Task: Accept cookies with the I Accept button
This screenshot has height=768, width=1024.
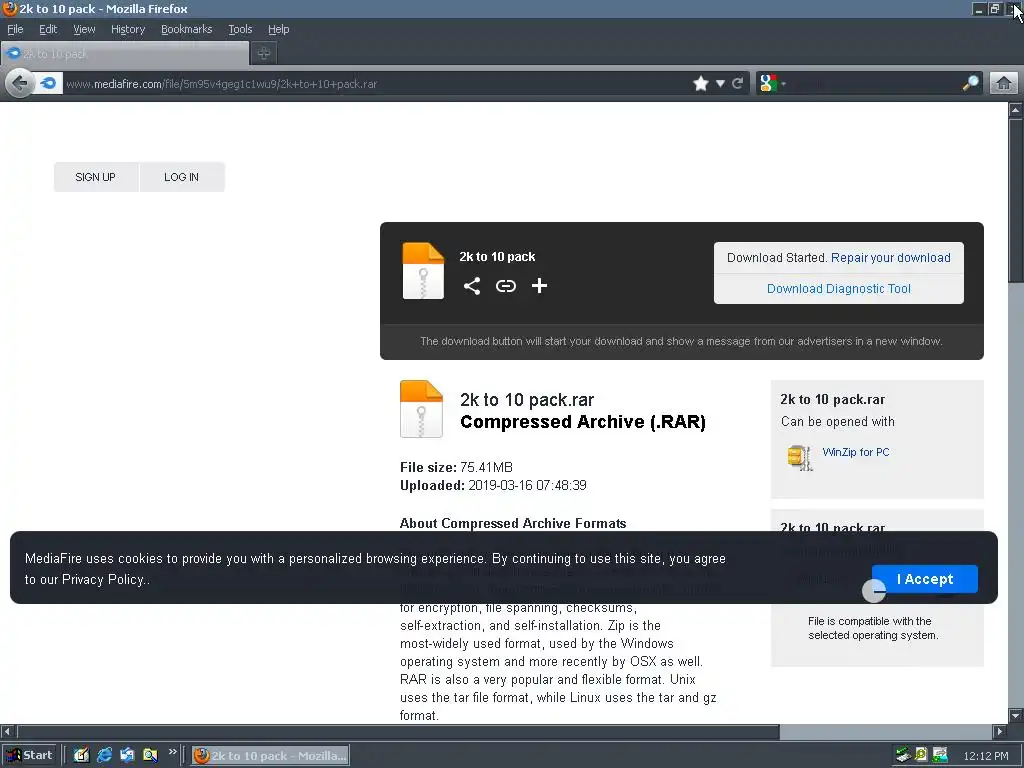Action: (x=925, y=579)
